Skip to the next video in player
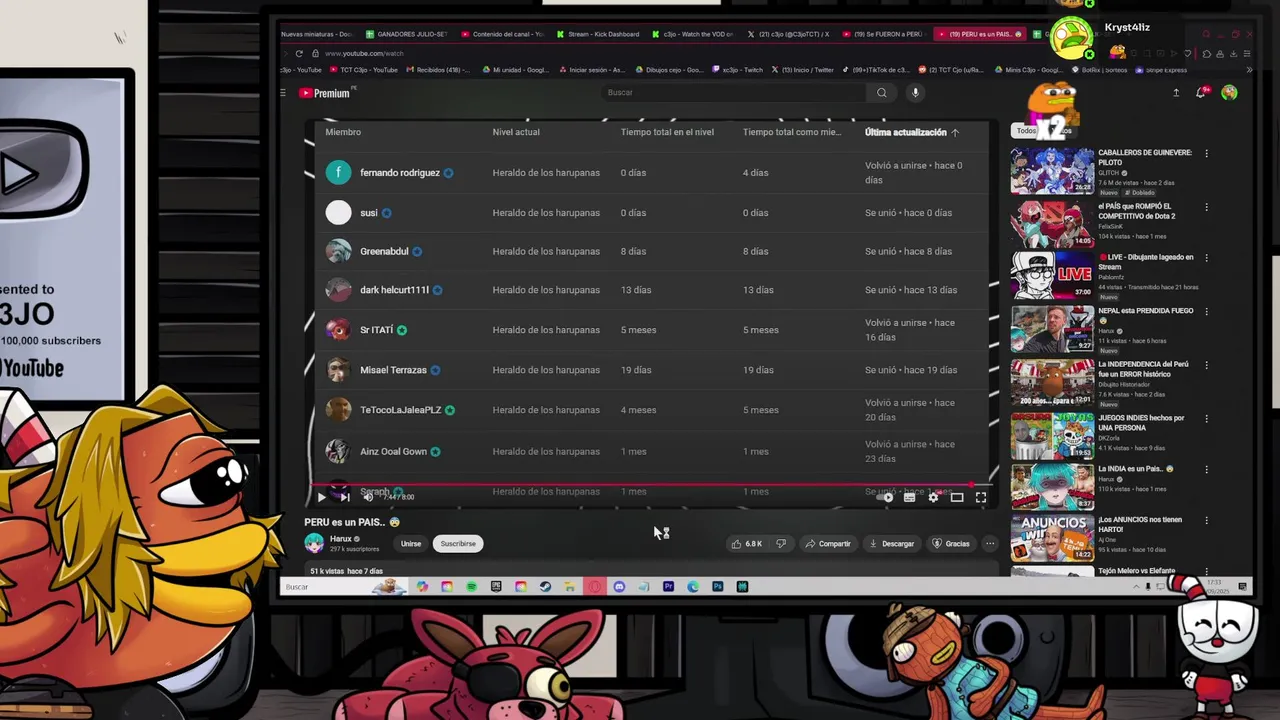This screenshot has width=1280, height=720. [x=345, y=497]
